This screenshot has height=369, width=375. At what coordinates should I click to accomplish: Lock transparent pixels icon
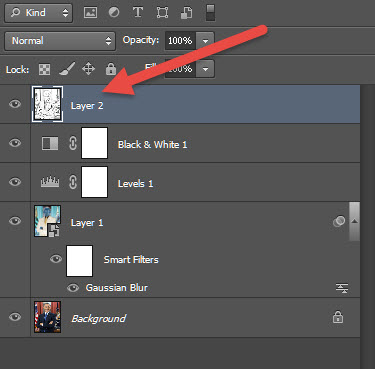tap(45, 69)
